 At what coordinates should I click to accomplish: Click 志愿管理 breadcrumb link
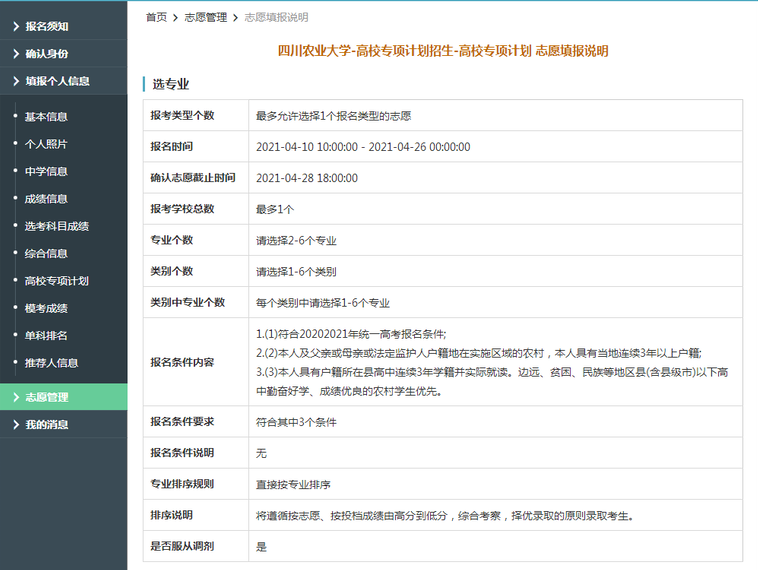[205, 17]
